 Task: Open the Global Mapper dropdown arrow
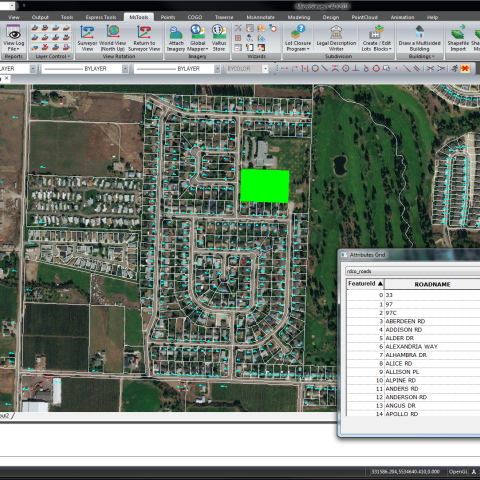pos(207,49)
